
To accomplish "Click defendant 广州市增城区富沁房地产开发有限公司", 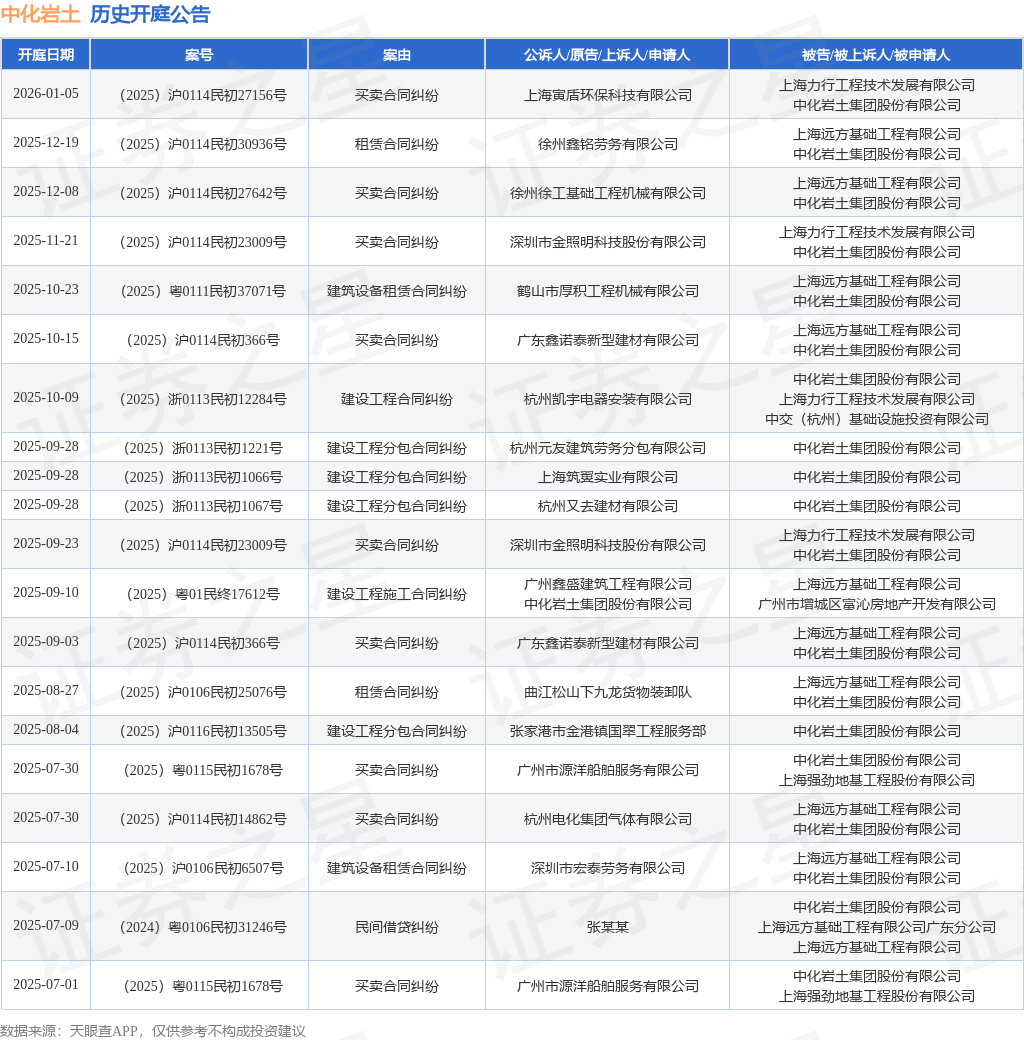I will click(876, 605).
